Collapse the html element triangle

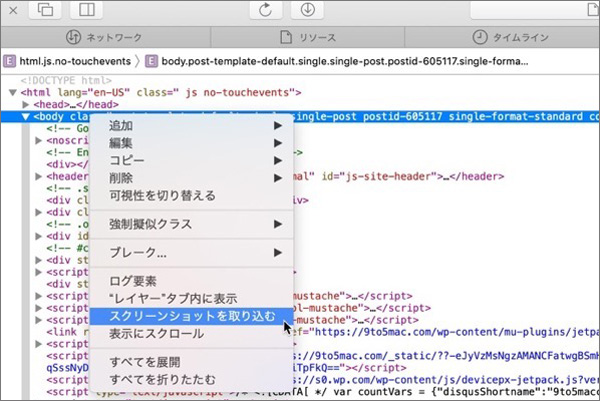tap(12, 93)
